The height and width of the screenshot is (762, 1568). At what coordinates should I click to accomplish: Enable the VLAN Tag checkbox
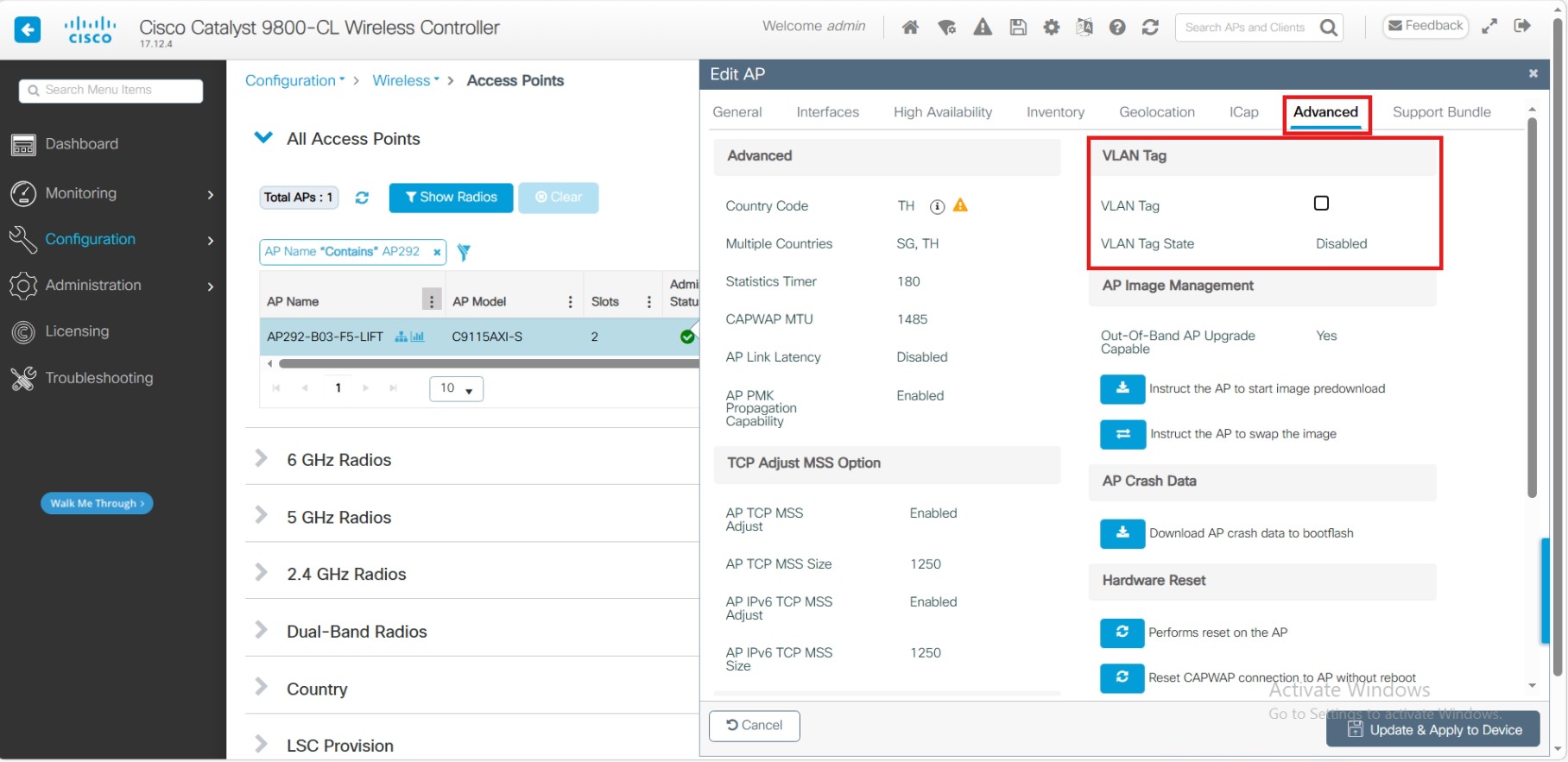pyautogui.click(x=1321, y=204)
